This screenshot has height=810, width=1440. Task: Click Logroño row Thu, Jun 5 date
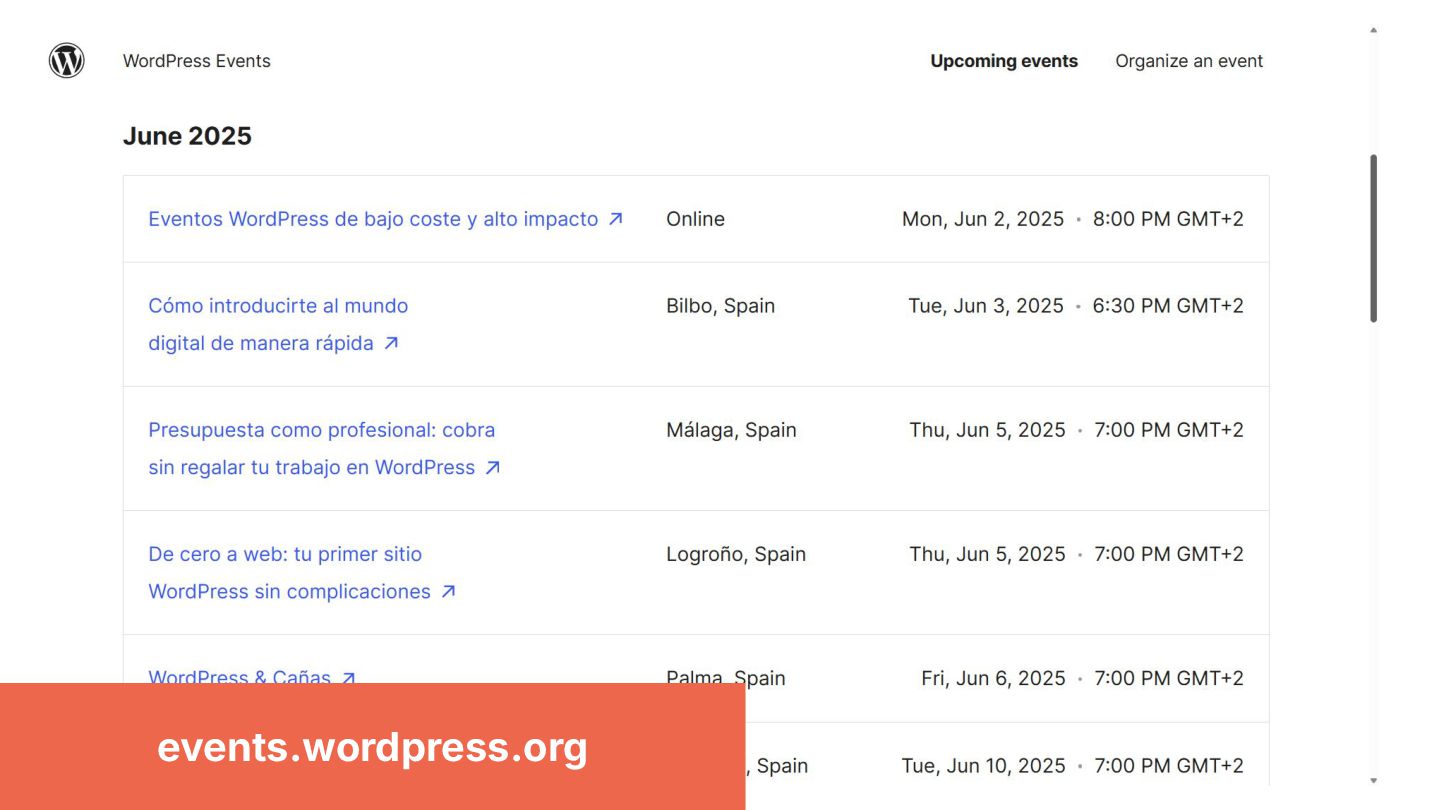coord(987,554)
